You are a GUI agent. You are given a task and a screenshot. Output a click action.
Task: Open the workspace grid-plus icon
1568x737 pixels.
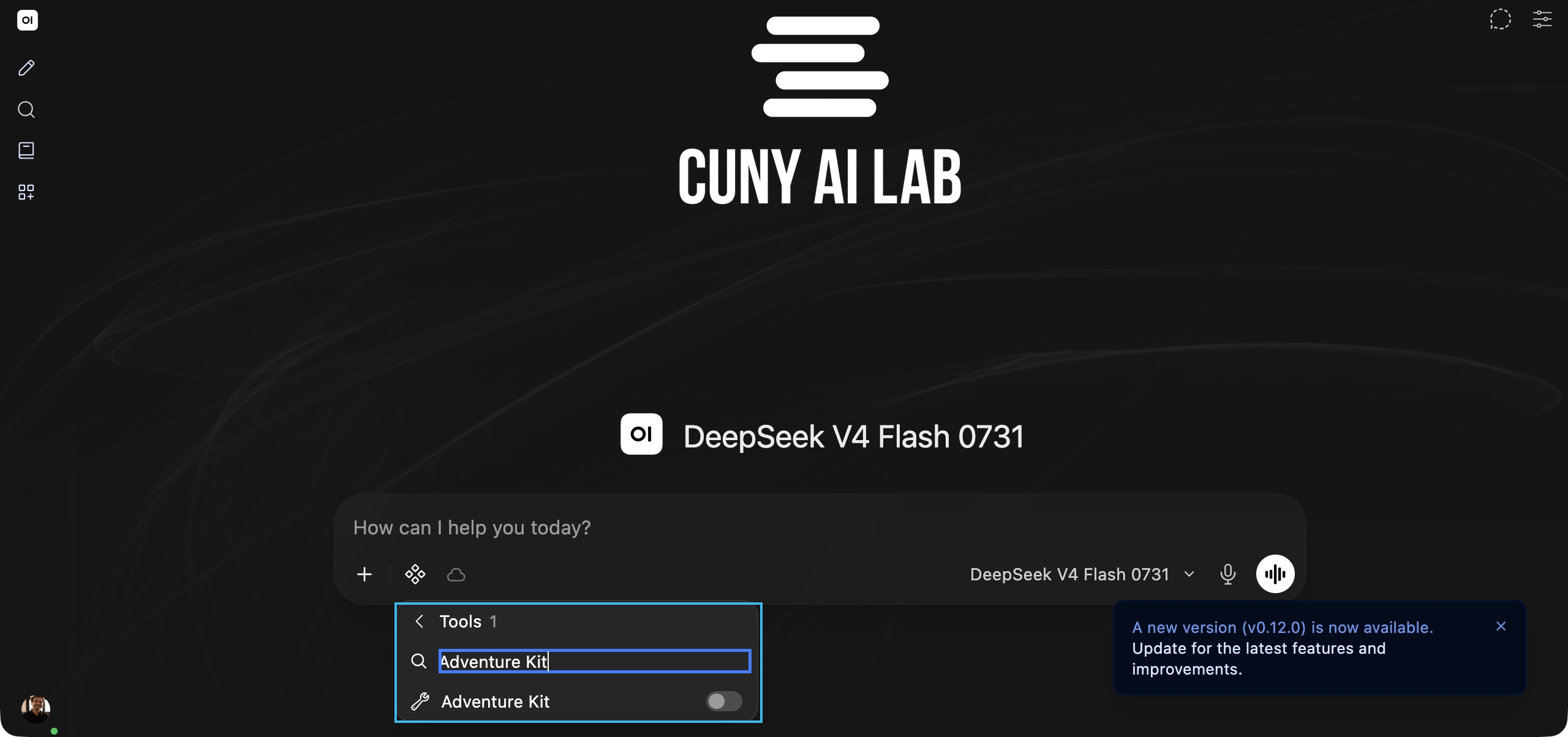tap(26, 192)
